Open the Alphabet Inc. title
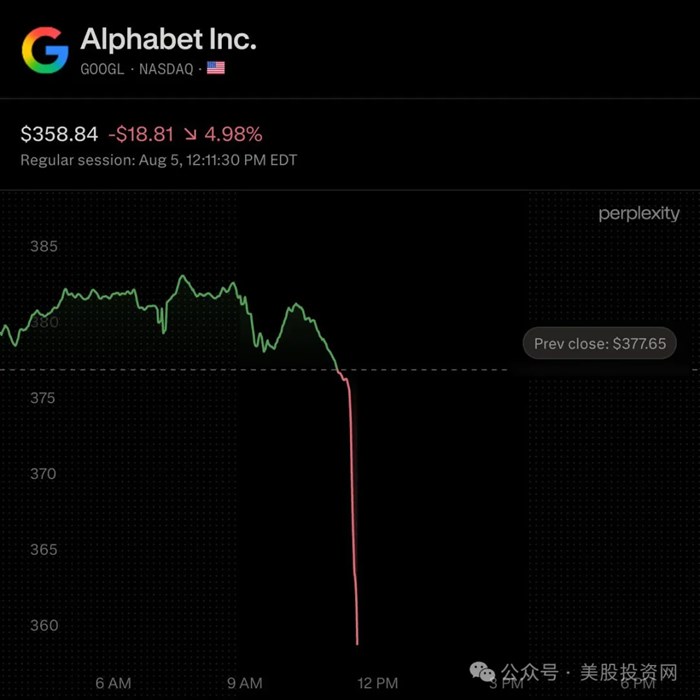The height and width of the screenshot is (700, 700). tap(168, 39)
